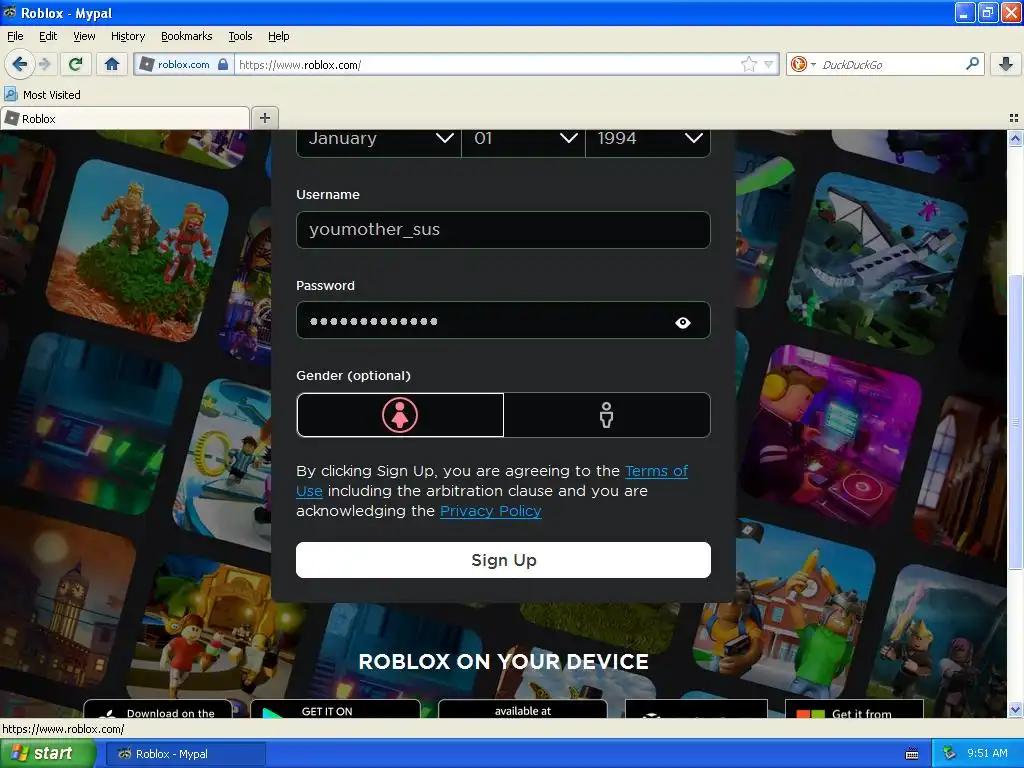Click the Username field with youmother_sus
Image resolution: width=1024 pixels, height=768 pixels.
[x=503, y=230]
